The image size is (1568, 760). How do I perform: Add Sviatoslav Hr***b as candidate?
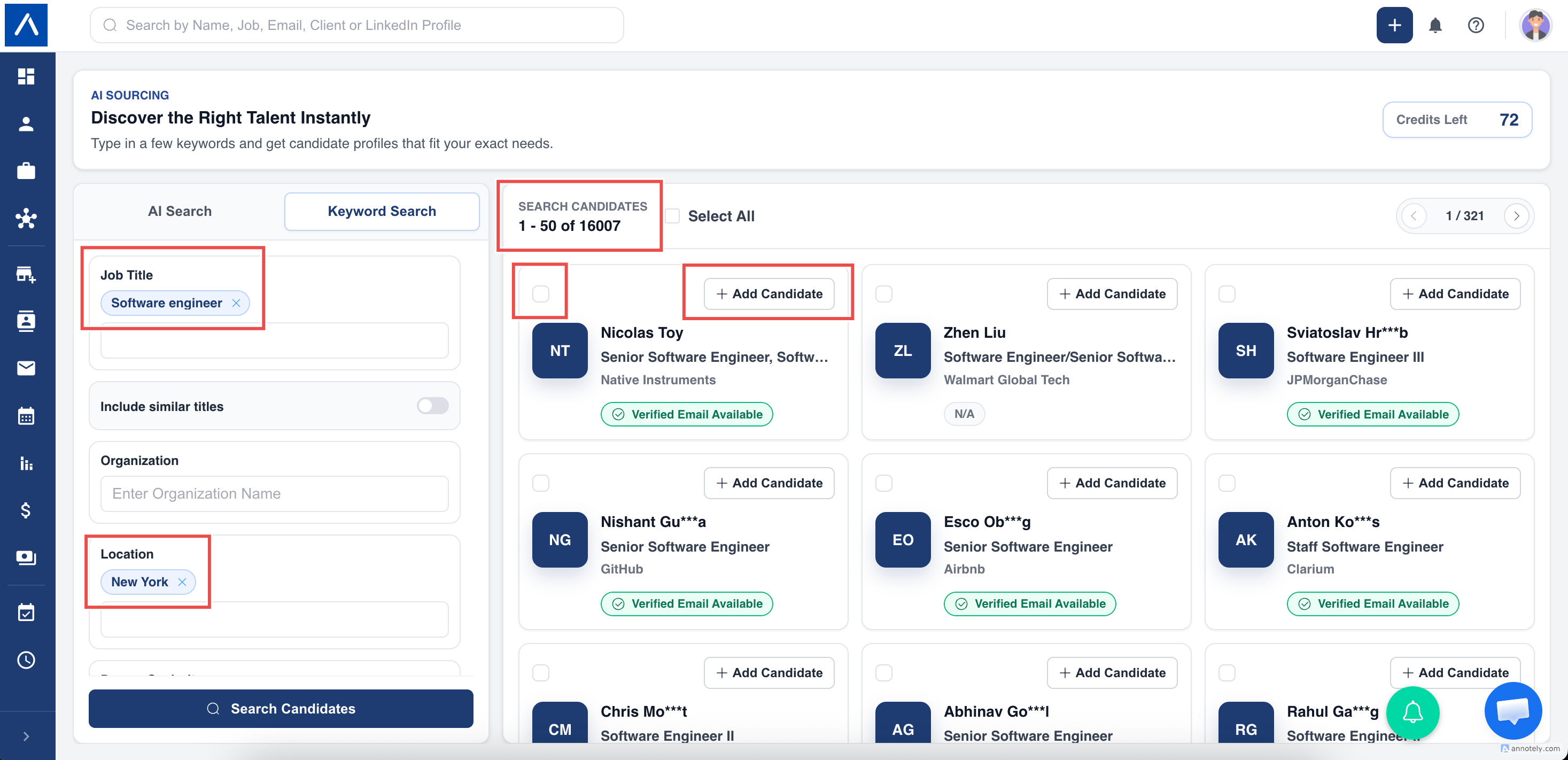point(1455,293)
